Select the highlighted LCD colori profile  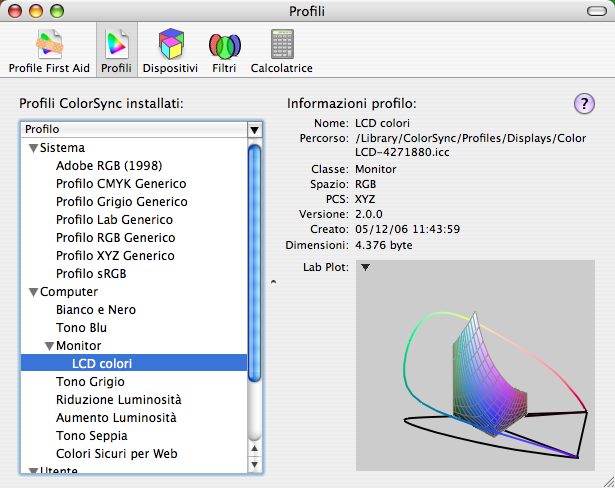point(134,363)
